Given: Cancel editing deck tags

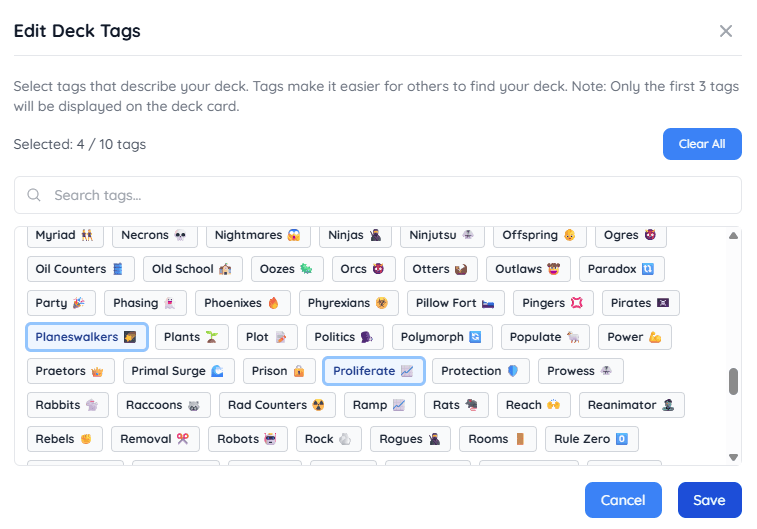Looking at the screenshot, I should (x=623, y=500).
